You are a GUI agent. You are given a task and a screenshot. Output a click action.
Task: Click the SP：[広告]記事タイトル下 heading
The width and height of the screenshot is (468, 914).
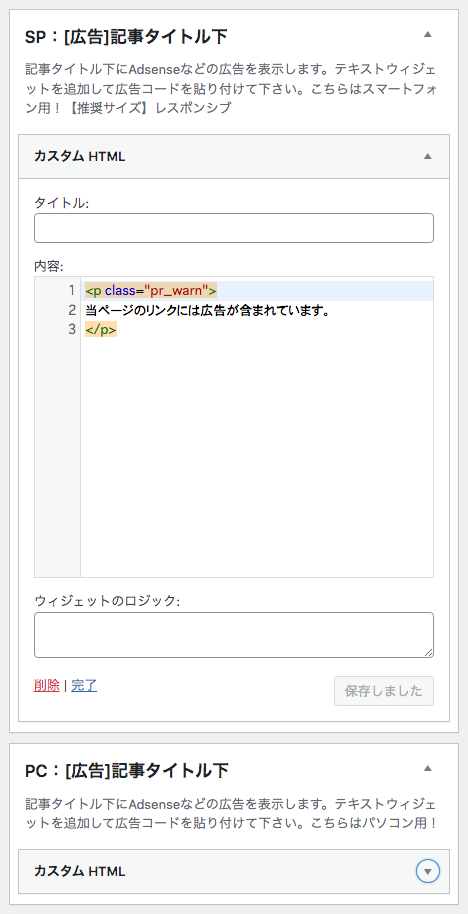tap(126, 37)
